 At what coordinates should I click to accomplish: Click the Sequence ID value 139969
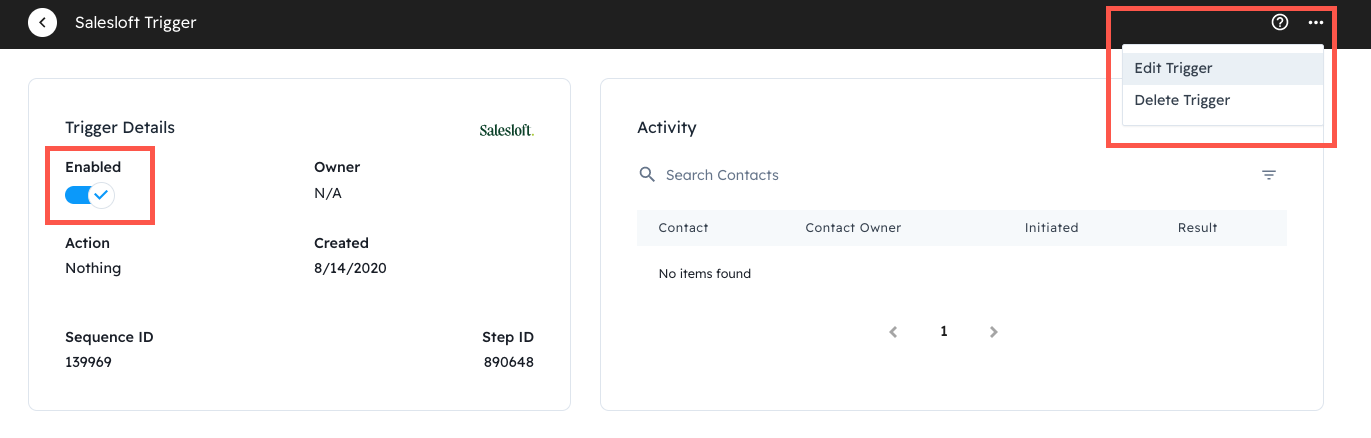88,362
